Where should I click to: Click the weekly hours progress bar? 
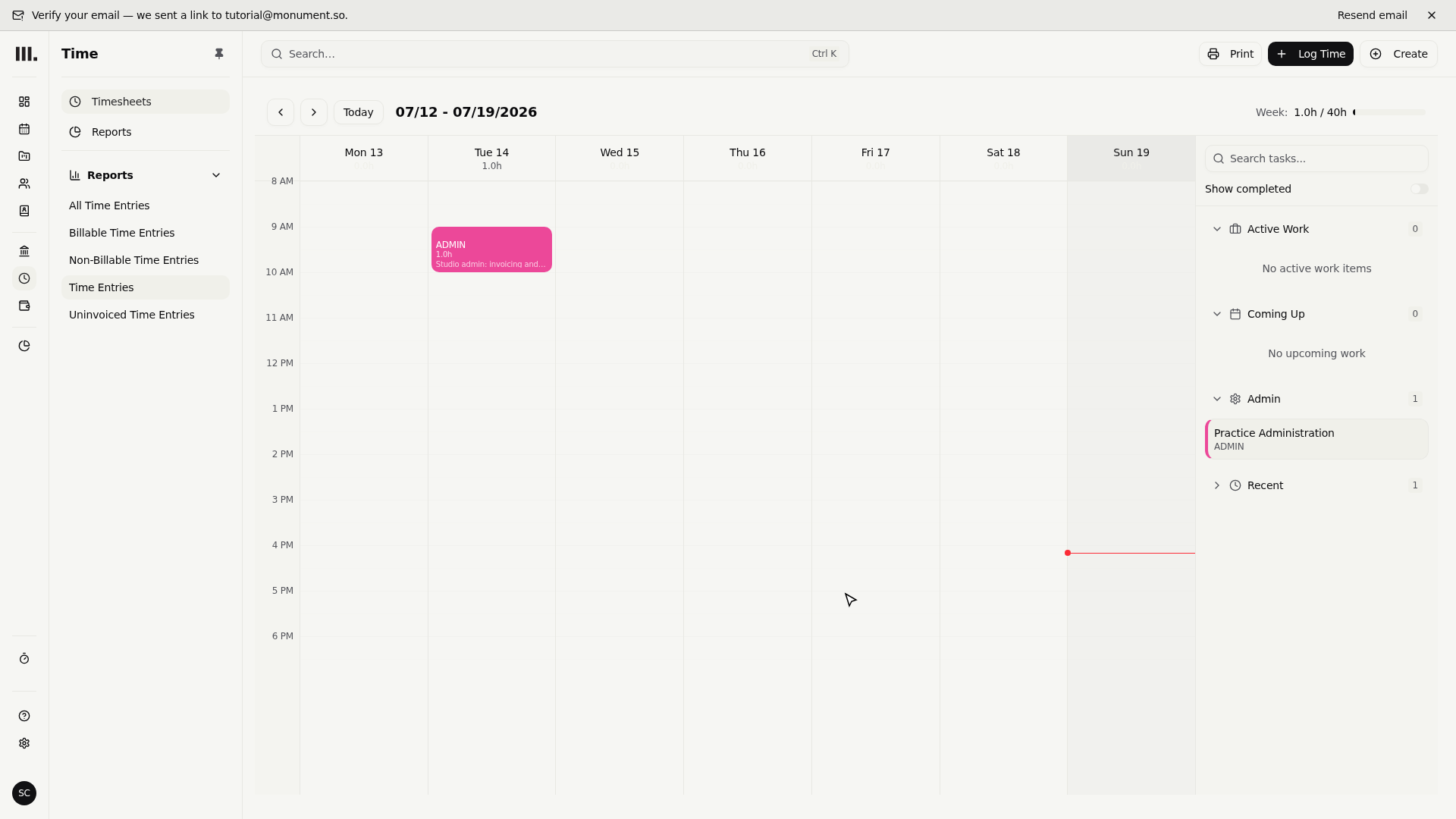point(1389,112)
